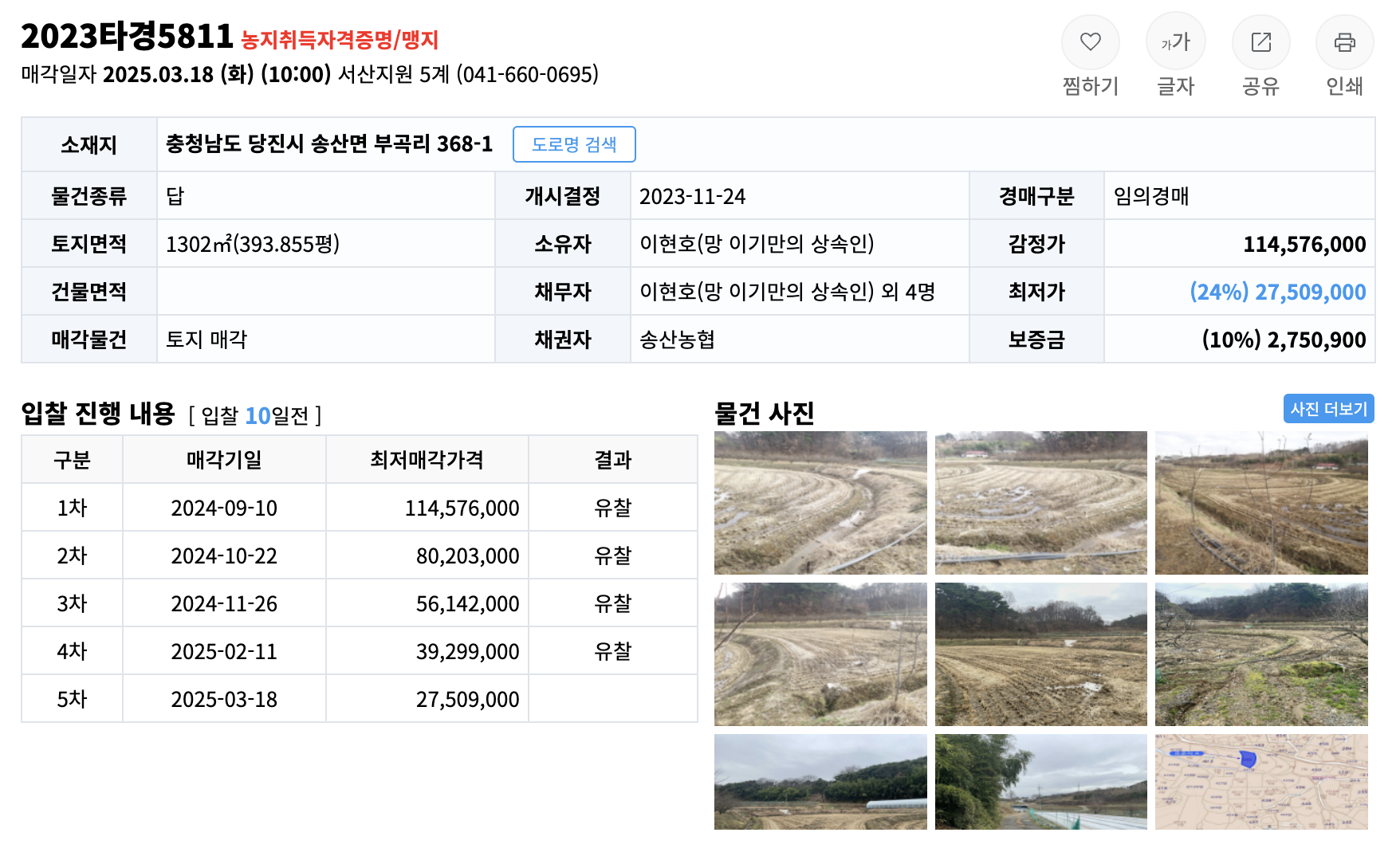Click the 27,509,000 price in 5차 row
Screen dimensions: 1400x856
(467, 699)
